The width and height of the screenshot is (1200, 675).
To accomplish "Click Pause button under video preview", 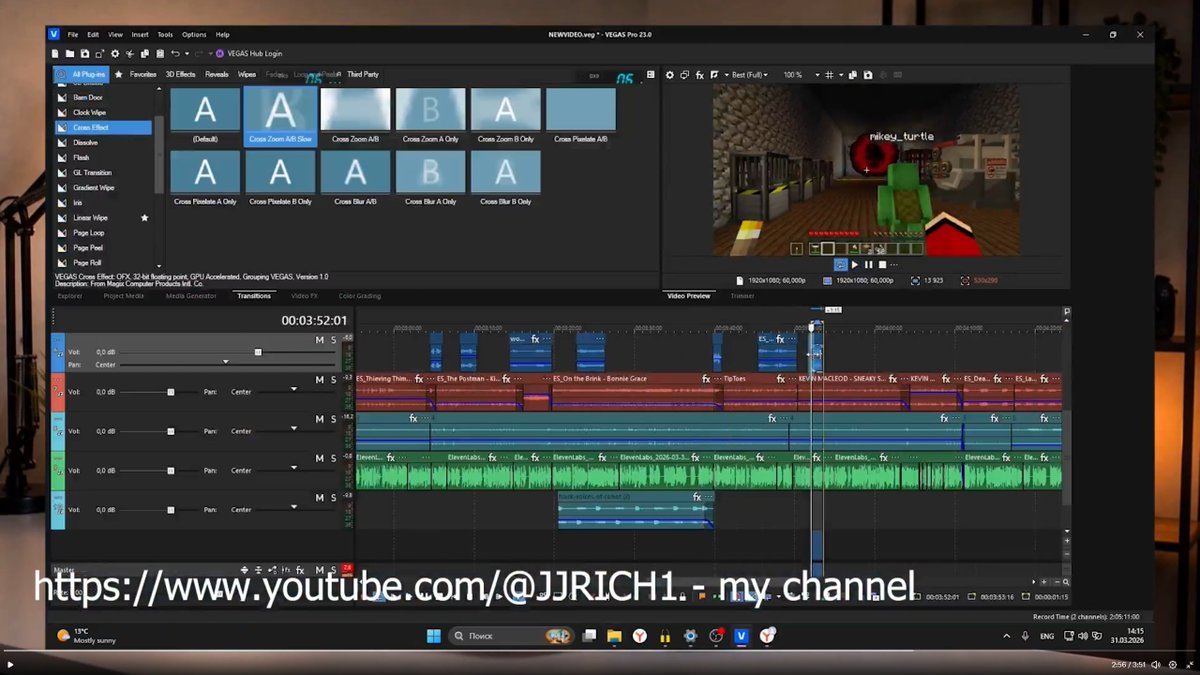I will (x=868, y=265).
